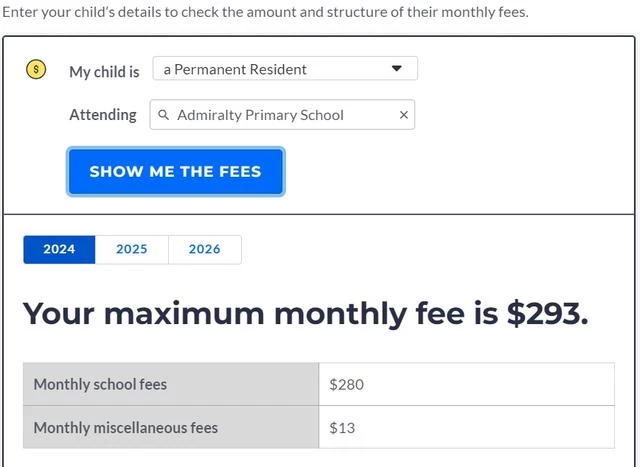Open the 'a Permanent Resident' selection box
This screenshot has height=467, width=640.
tap(285, 69)
